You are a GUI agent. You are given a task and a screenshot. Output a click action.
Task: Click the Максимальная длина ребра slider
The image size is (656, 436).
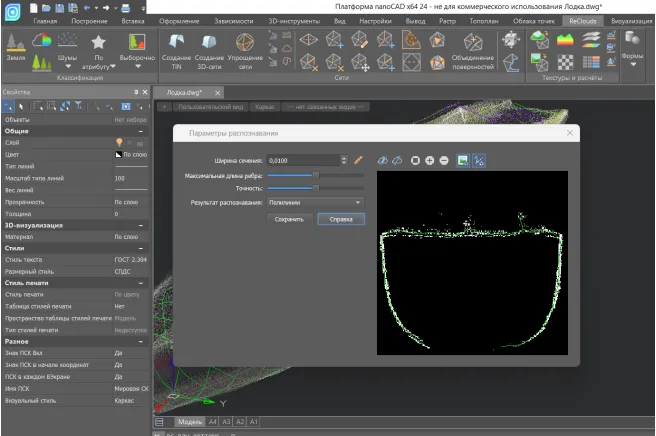point(315,174)
